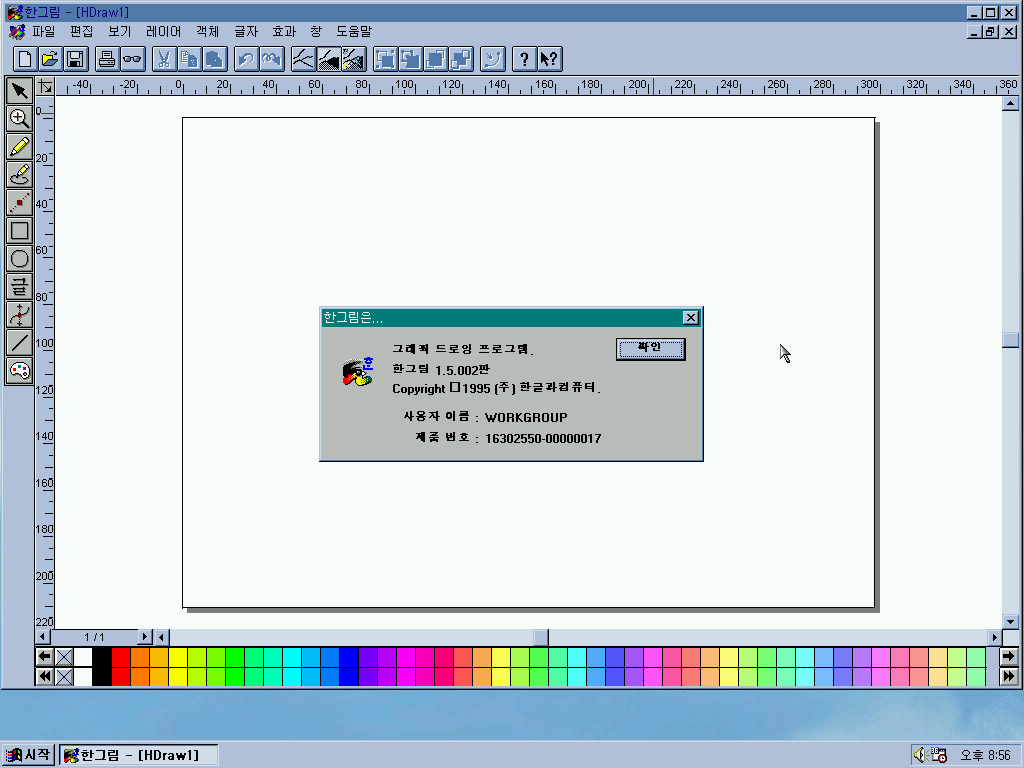
Task: Click the 오후 8:56 clock
Action: click(985, 756)
